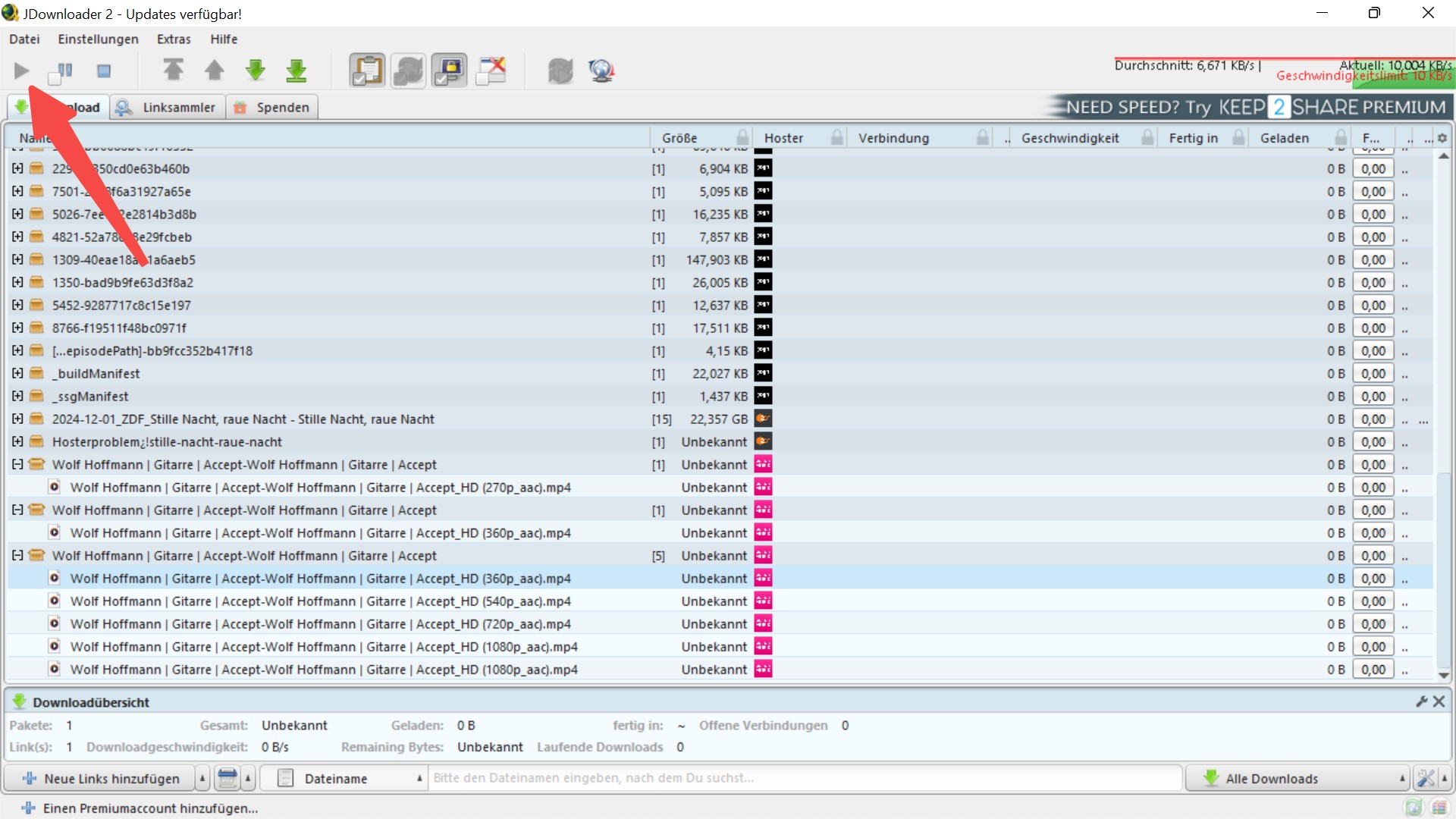
Task: Collapse the Wolf Hoffmann package with five links
Action: click(17, 556)
